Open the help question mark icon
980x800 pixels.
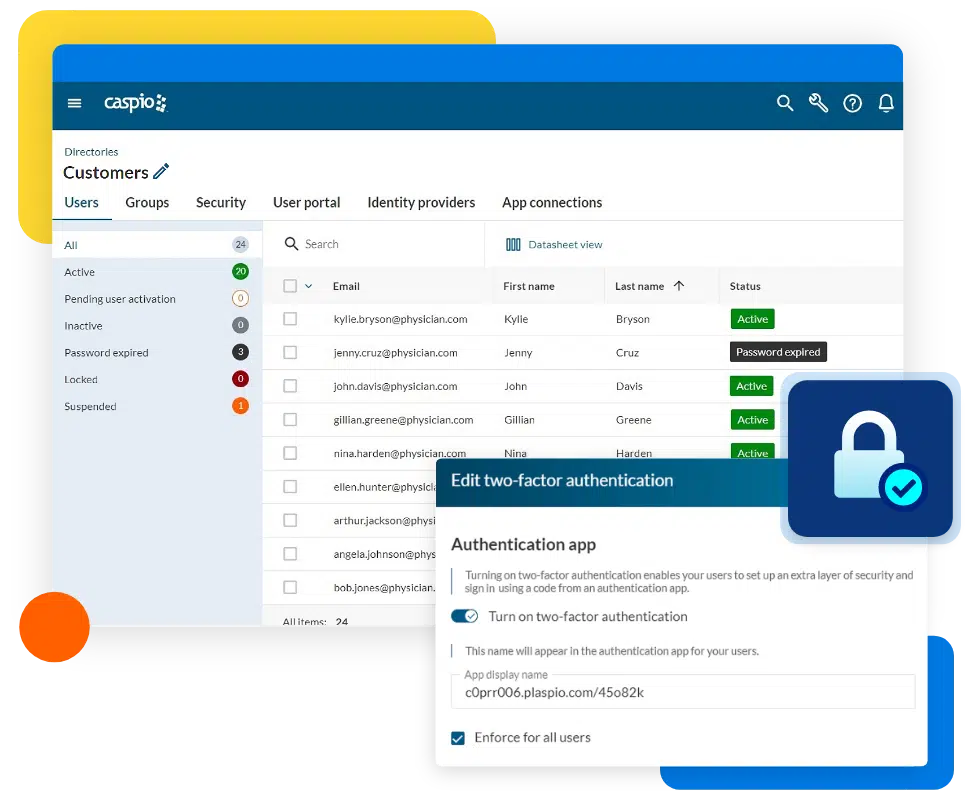(x=853, y=102)
